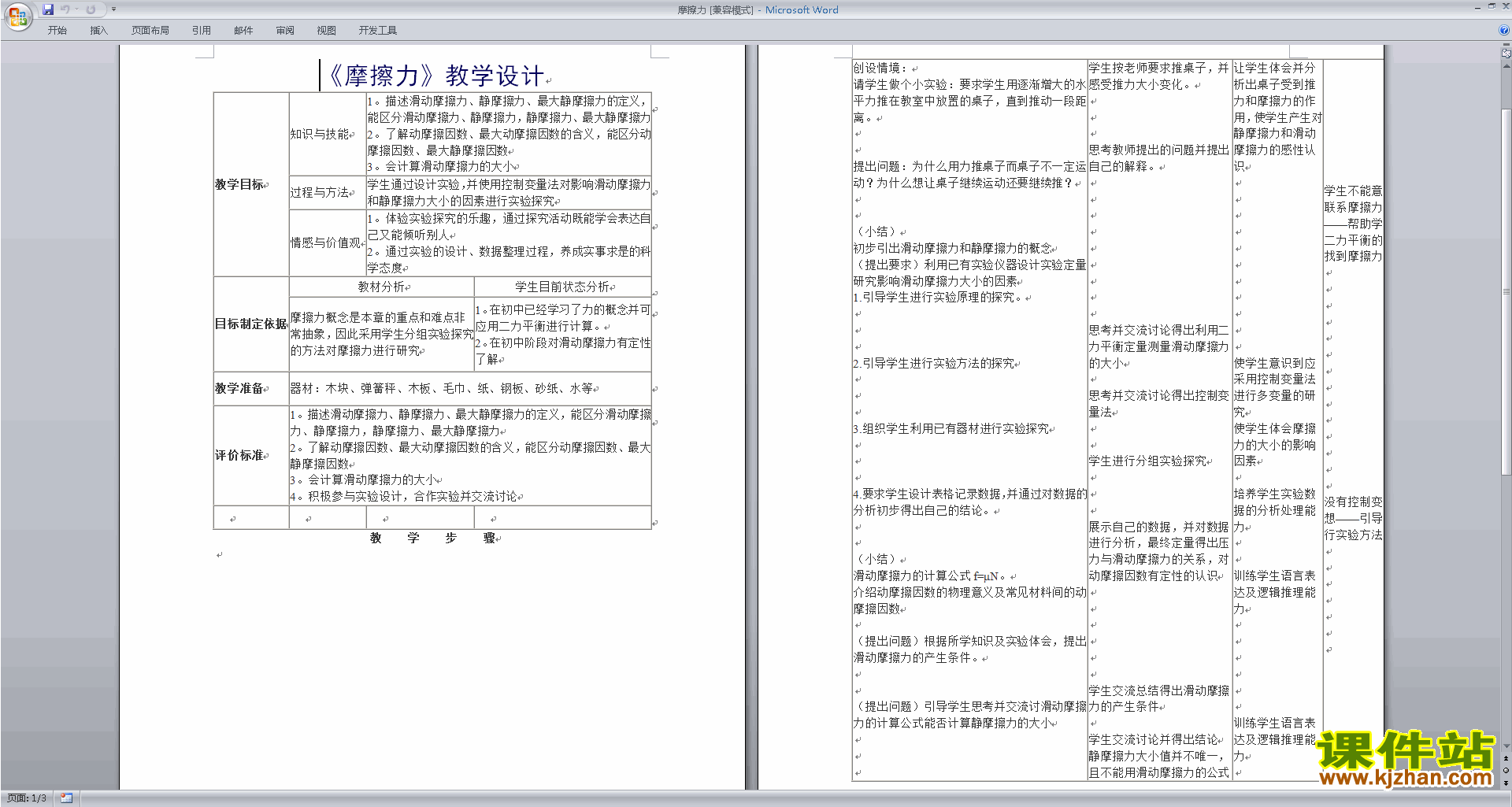Screen dimensions: 1512x807
Task: Open the undo history dropdown arrow
Action: coord(77,9)
